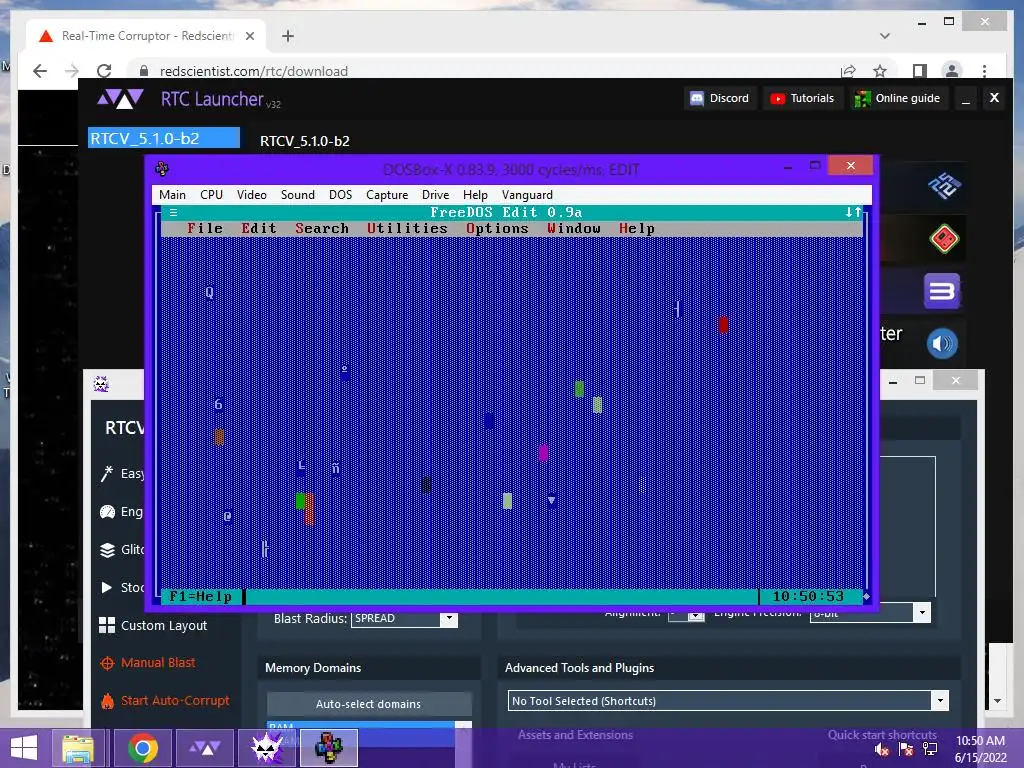This screenshot has width=1024, height=768.
Task: Open File menu in FreeDOS Edit
Action: pyautogui.click(x=204, y=229)
